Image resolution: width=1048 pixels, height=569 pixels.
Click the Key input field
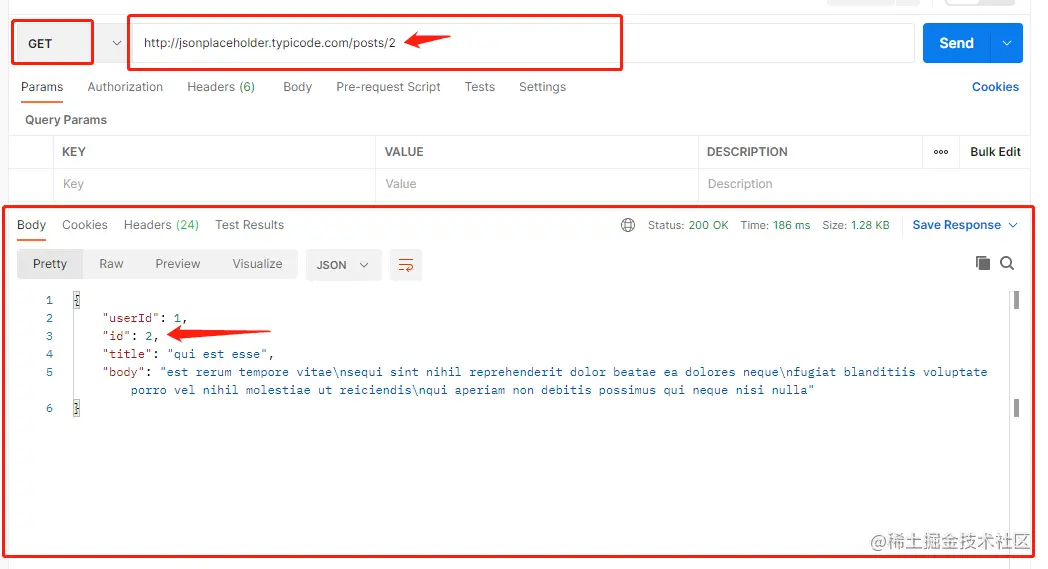click(x=215, y=184)
